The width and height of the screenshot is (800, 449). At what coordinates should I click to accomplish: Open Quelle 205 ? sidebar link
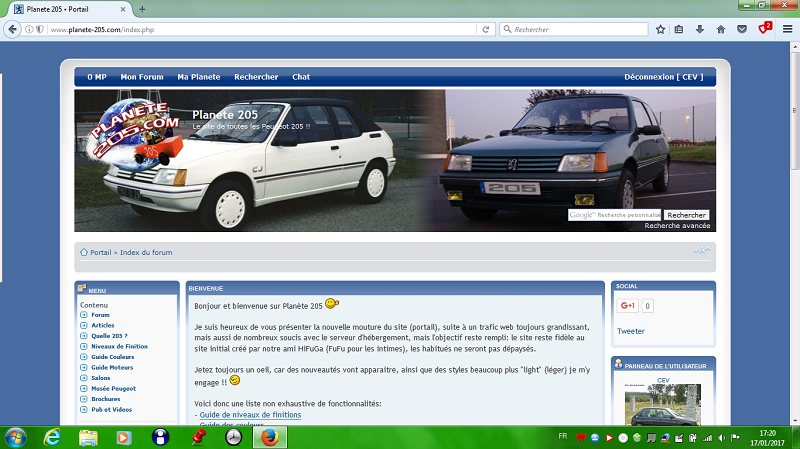[x=109, y=336]
